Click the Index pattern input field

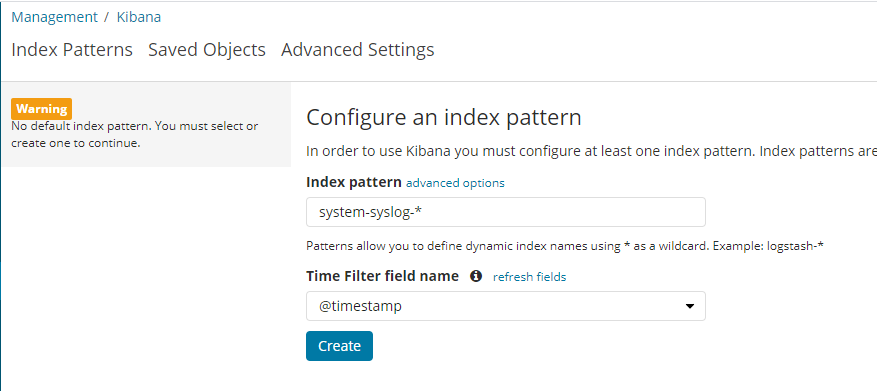coord(506,212)
